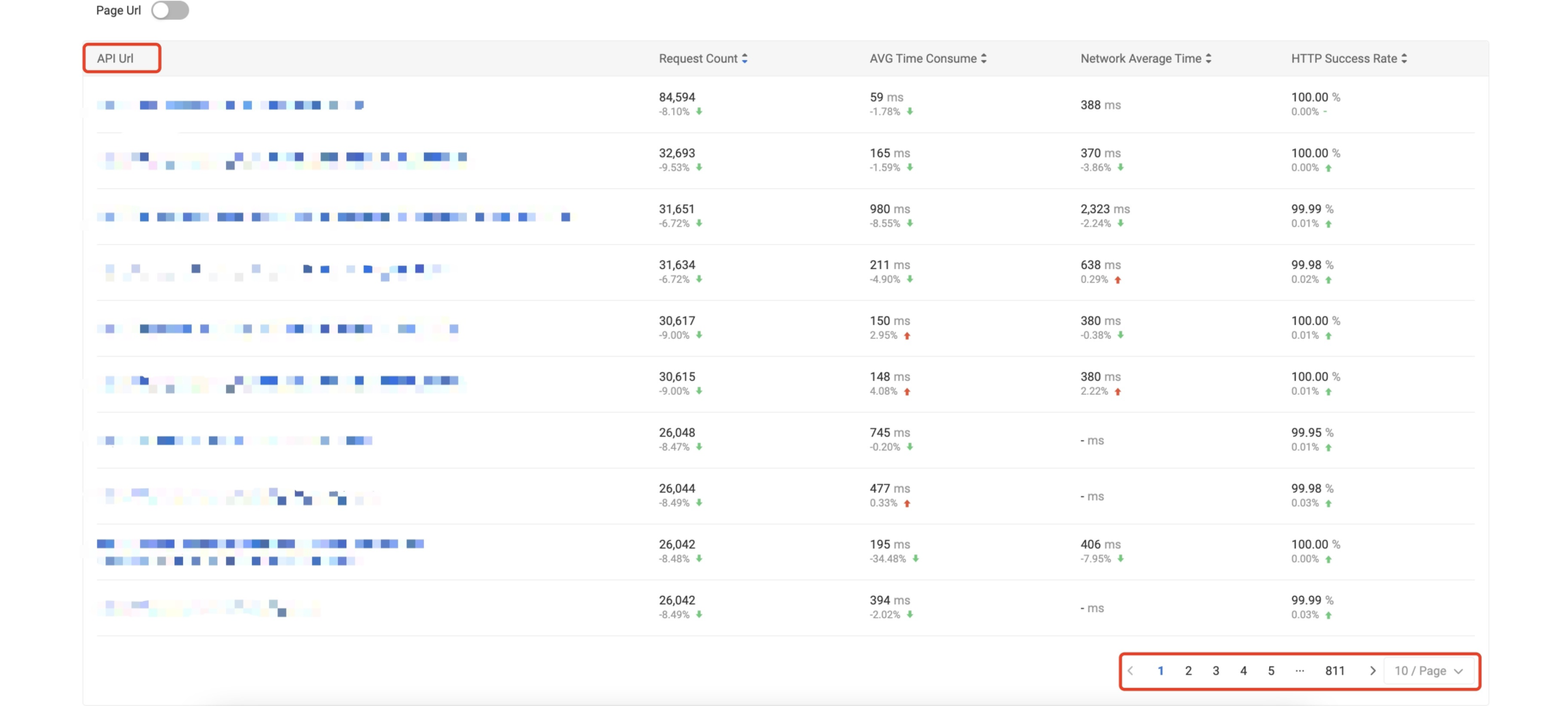The width and height of the screenshot is (1568, 706).
Task: Jump to page 5
Action: pyautogui.click(x=1271, y=671)
